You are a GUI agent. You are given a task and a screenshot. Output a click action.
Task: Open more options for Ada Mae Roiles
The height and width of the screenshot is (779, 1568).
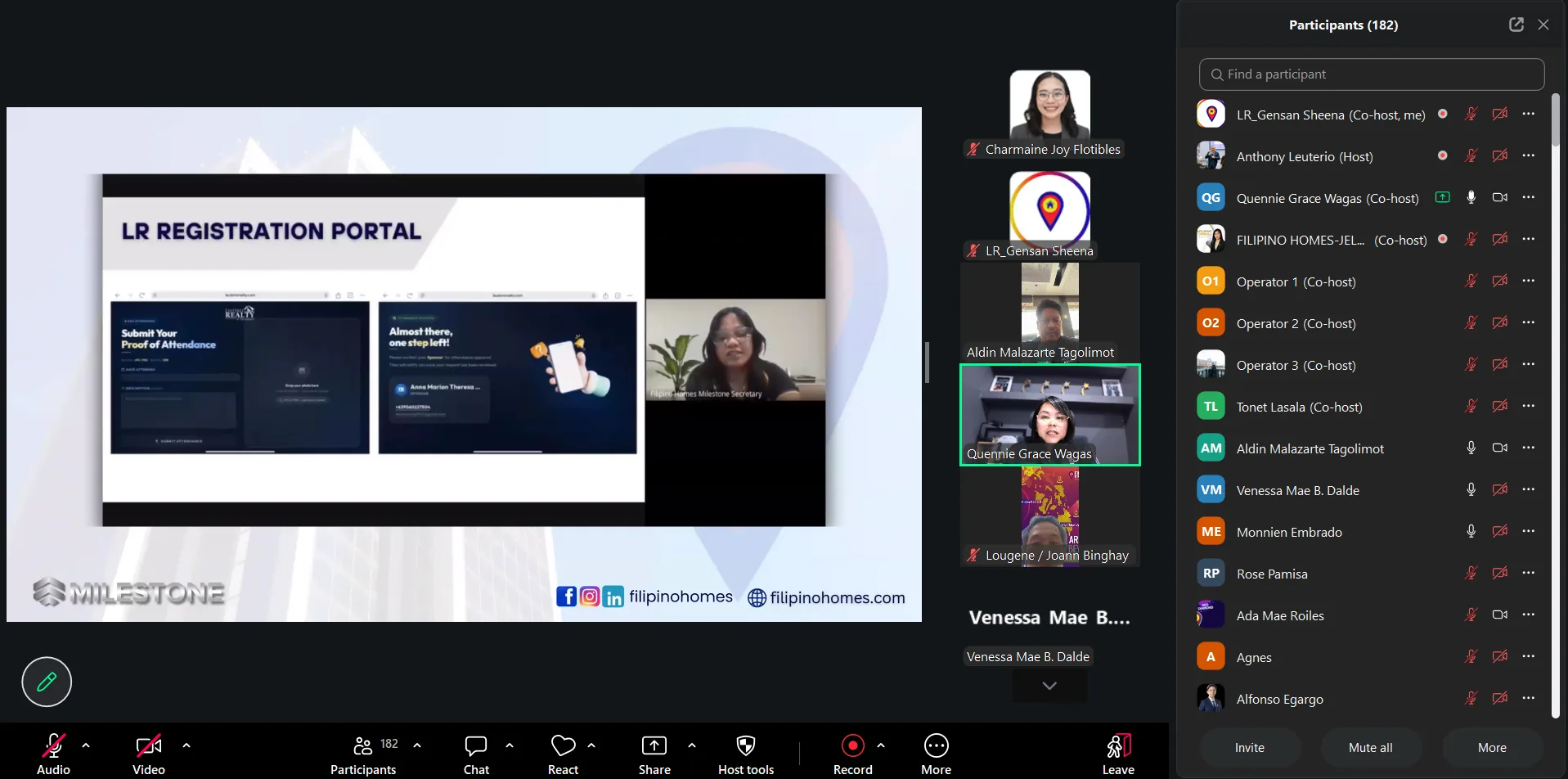(x=1529, y=615)
